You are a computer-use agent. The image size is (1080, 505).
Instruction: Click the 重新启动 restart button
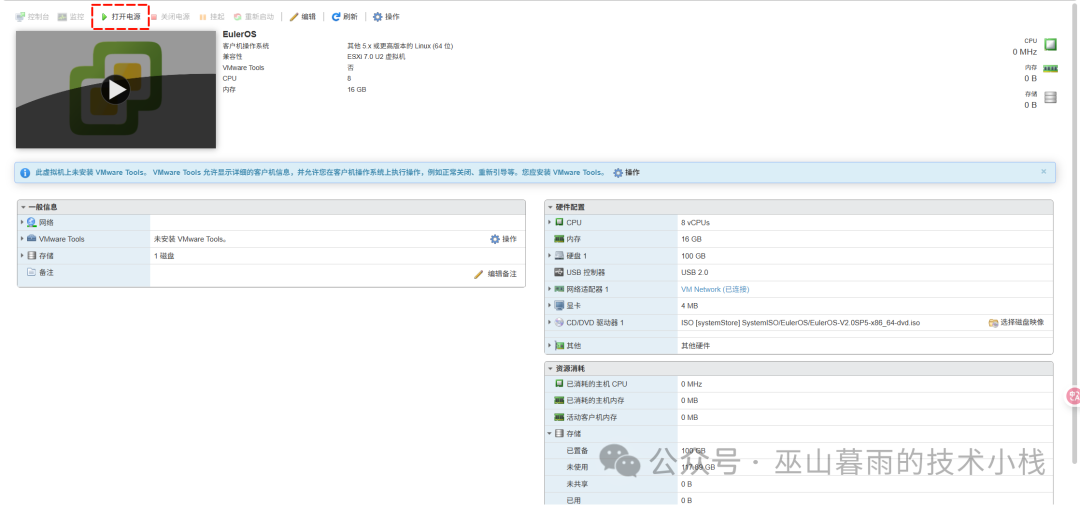[253, 17]
